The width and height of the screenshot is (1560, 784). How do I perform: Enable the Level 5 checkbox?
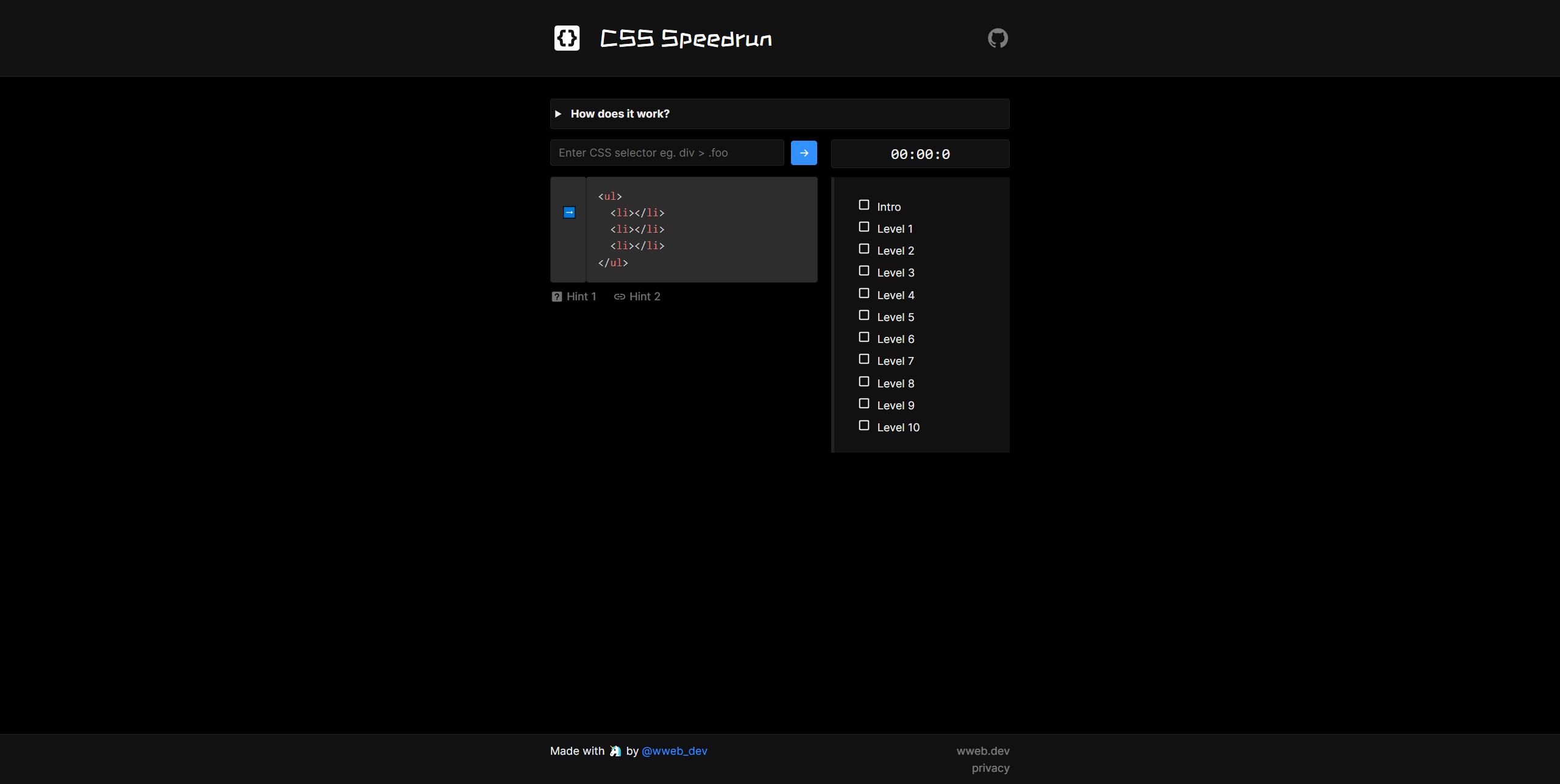tap(862, 315)
